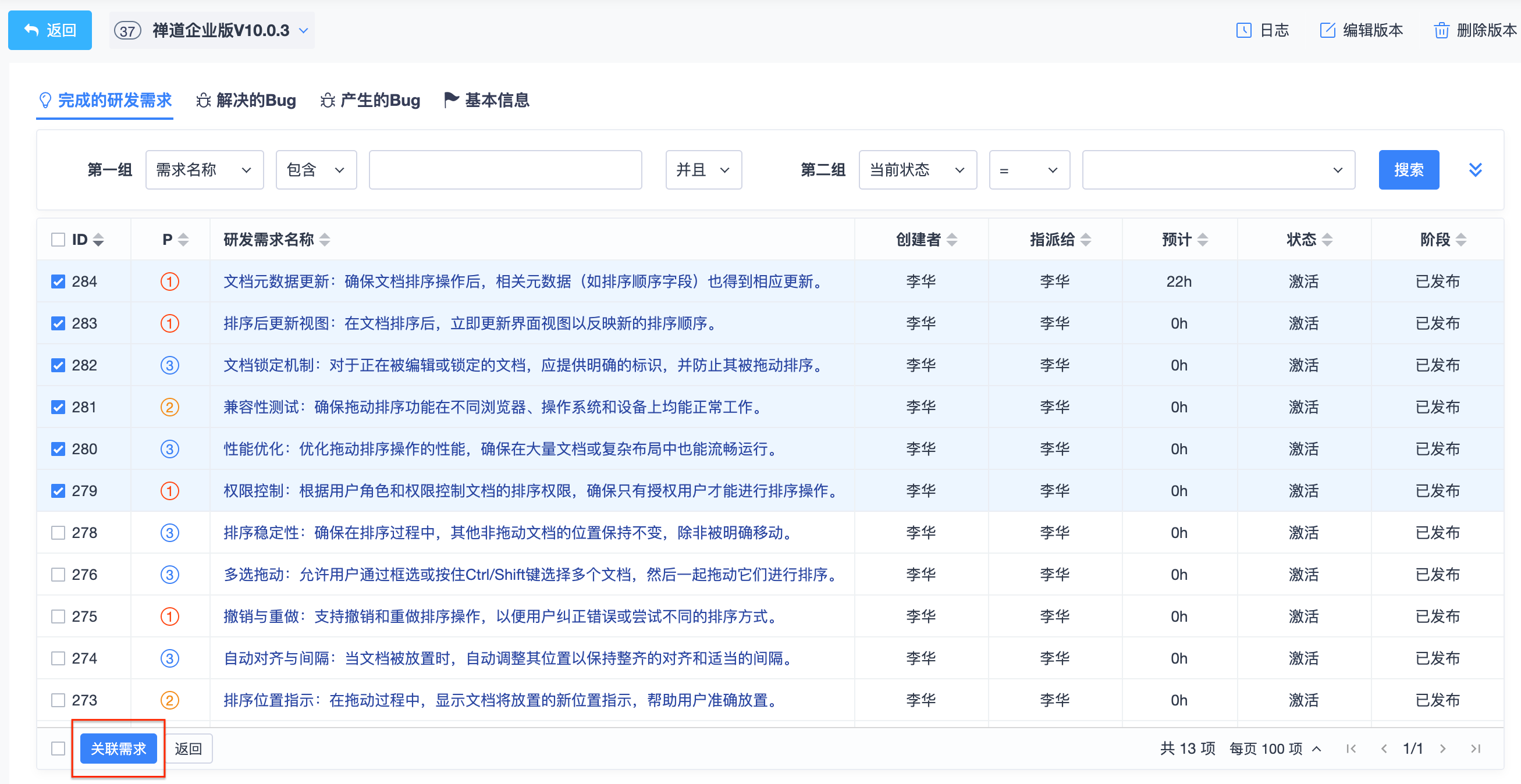Switch to the 解决的Bug tab
1521x784 pixels.
(x=246, y=101)
